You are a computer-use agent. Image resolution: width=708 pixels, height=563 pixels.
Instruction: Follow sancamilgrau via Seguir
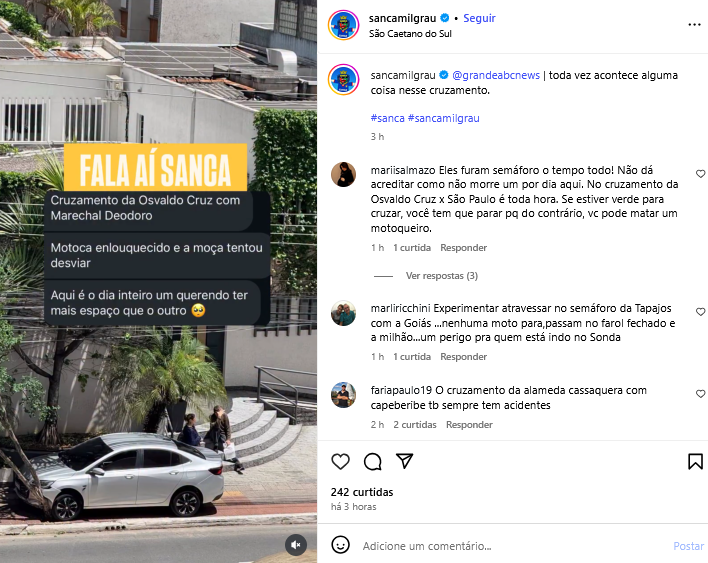click(479, 18)
